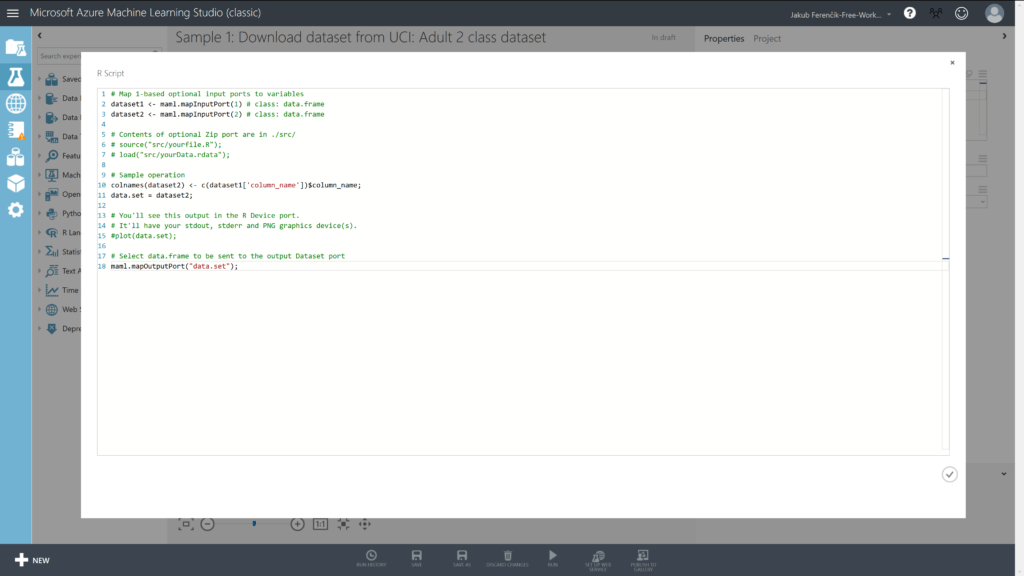
Task: Click the NEW button
Action: 31,560
